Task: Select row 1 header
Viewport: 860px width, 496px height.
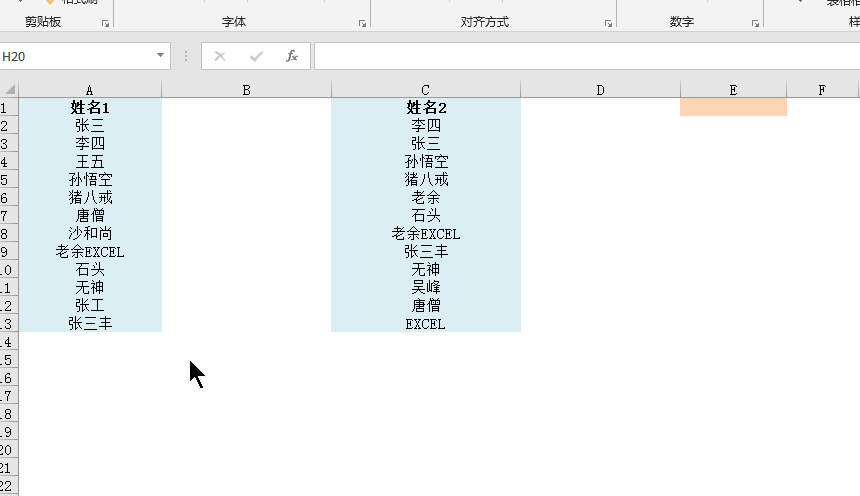Action: coord(9,108)
